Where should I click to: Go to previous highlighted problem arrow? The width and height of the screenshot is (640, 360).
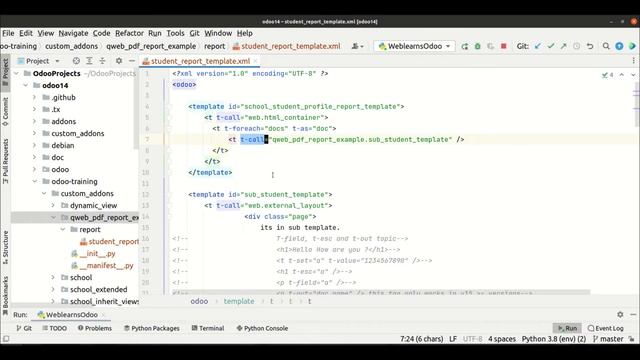point(622,75)
